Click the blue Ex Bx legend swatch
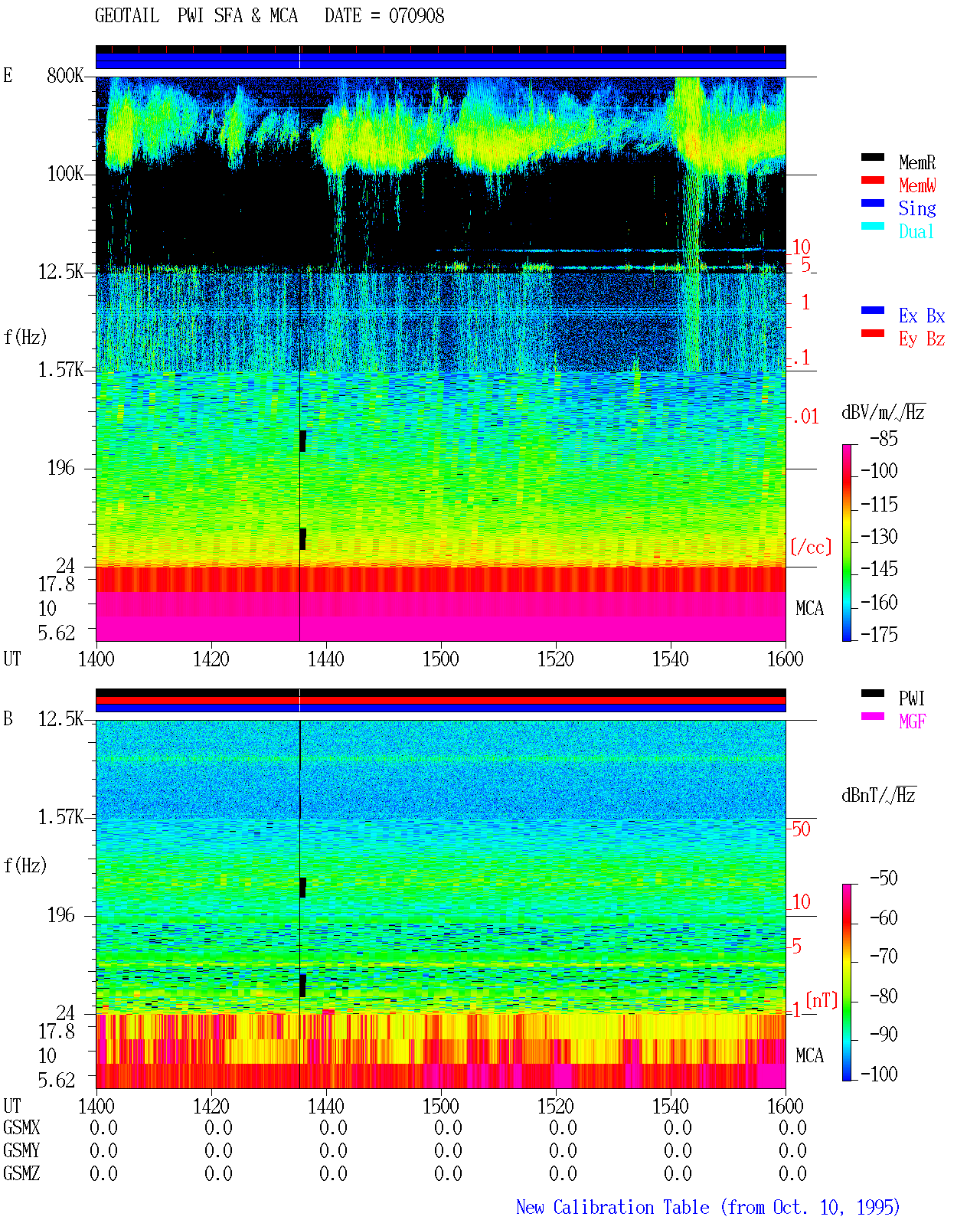The width and height of the screenshot is (980, 1220). click(872, 310)
